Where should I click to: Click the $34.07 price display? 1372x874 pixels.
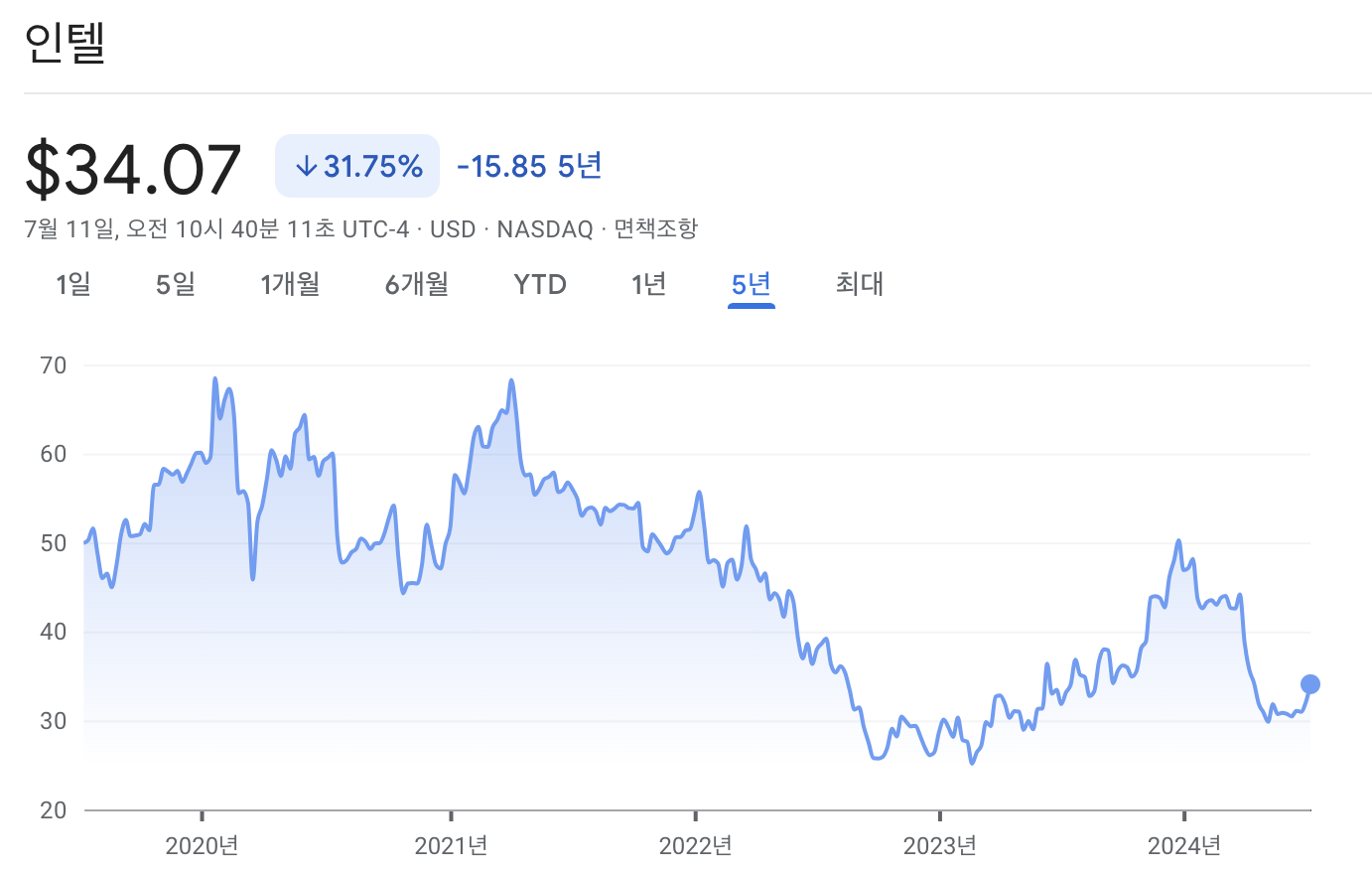pyautogui.click(x=134, y=167)
